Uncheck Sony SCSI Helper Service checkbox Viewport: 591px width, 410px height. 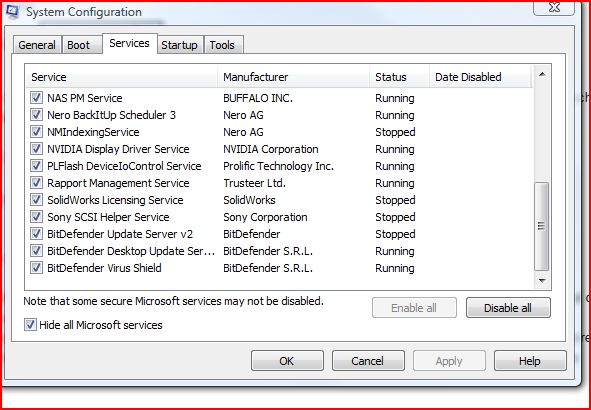36,217
